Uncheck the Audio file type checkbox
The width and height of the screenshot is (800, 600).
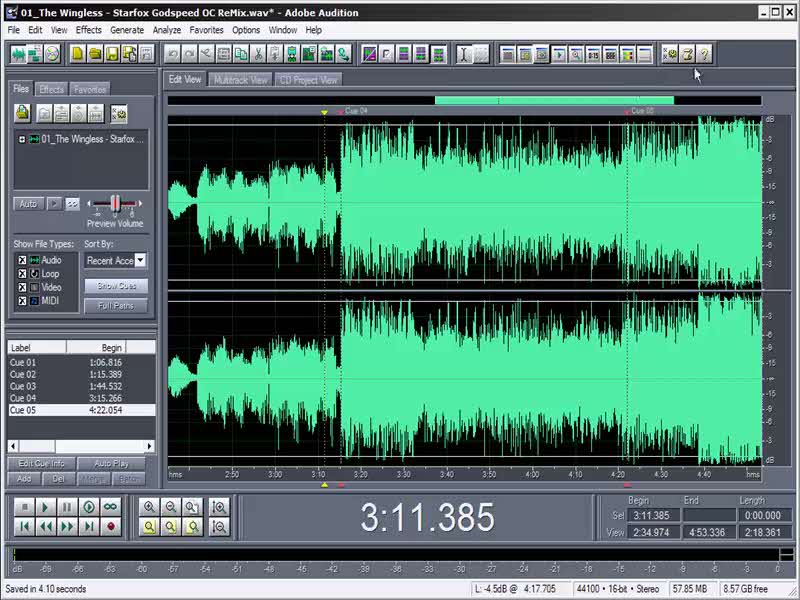[22, 260]
